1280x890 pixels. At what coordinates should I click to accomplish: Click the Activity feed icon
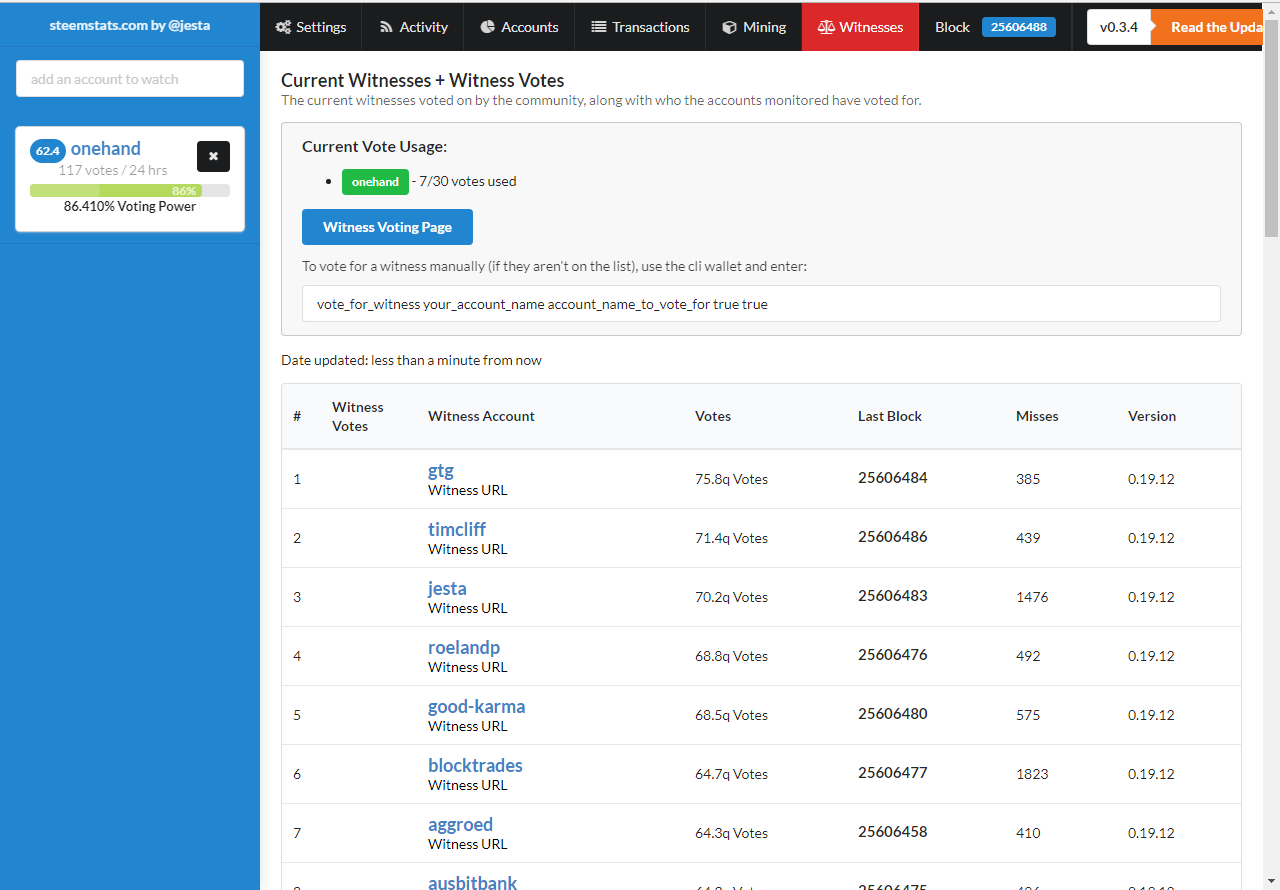tap(386, 28)
